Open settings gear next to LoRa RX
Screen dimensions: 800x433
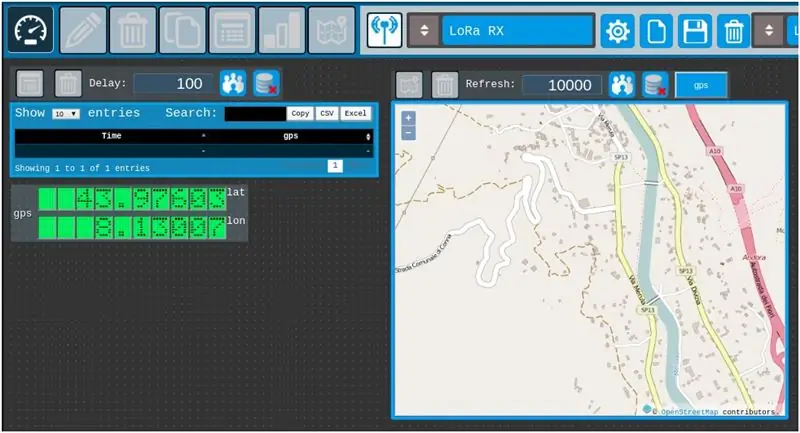(617, 31)
